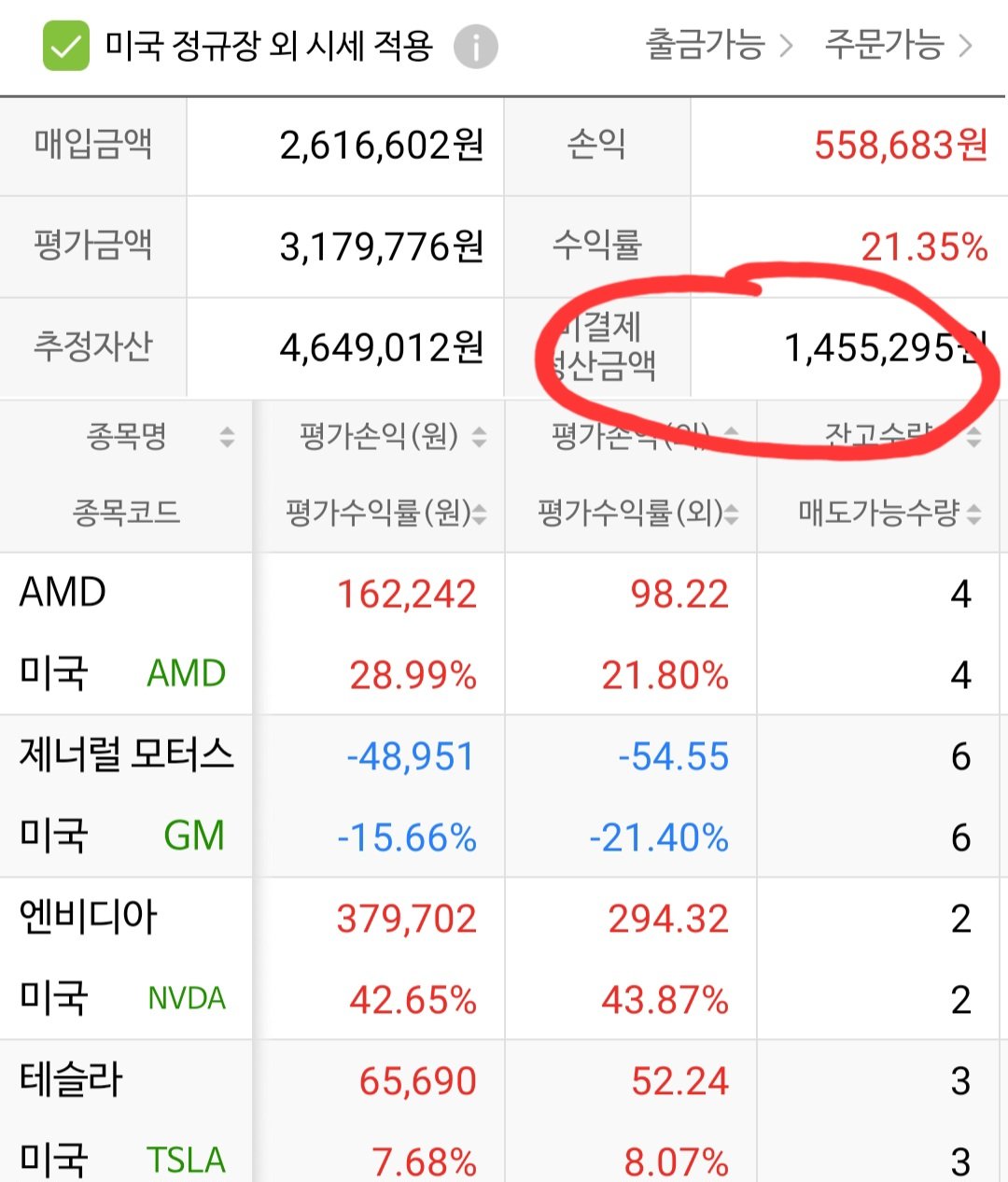The image size is (1008, 1182).
Task: Click the Tesla foreign return 8.07%
Action: [x=676, y=1161]
